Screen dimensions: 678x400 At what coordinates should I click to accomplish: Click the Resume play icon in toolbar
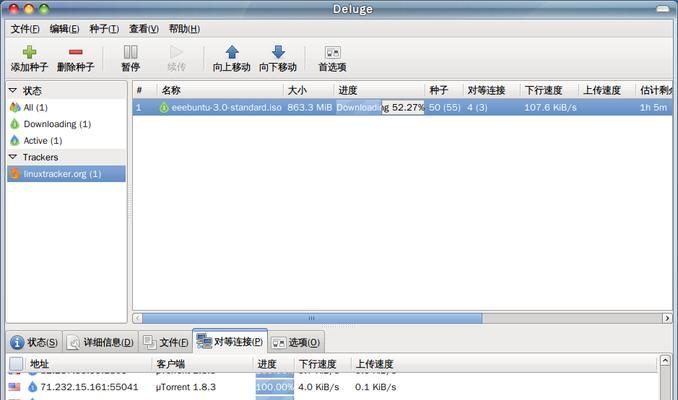[x=176, y=52]
